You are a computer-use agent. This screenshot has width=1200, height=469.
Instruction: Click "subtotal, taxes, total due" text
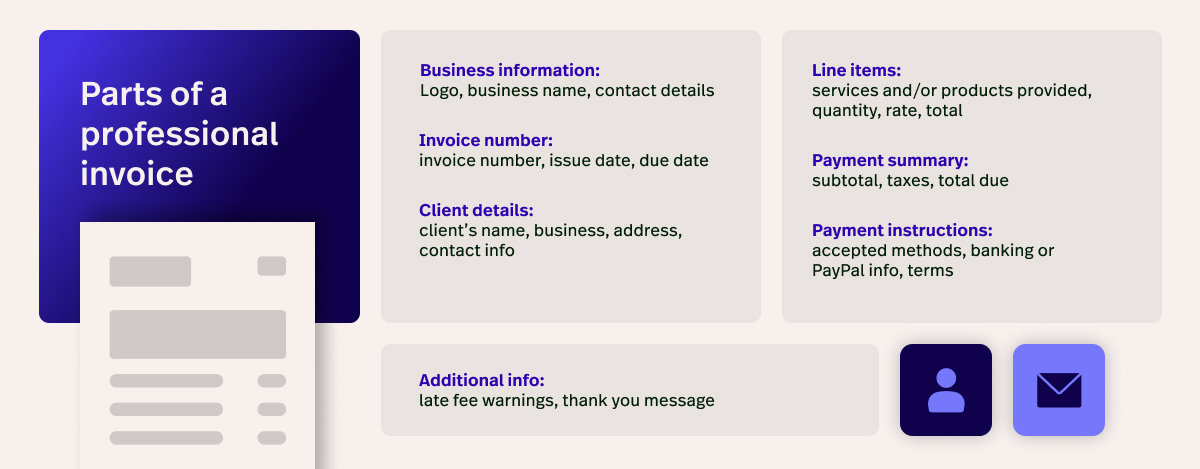[910, 181]
